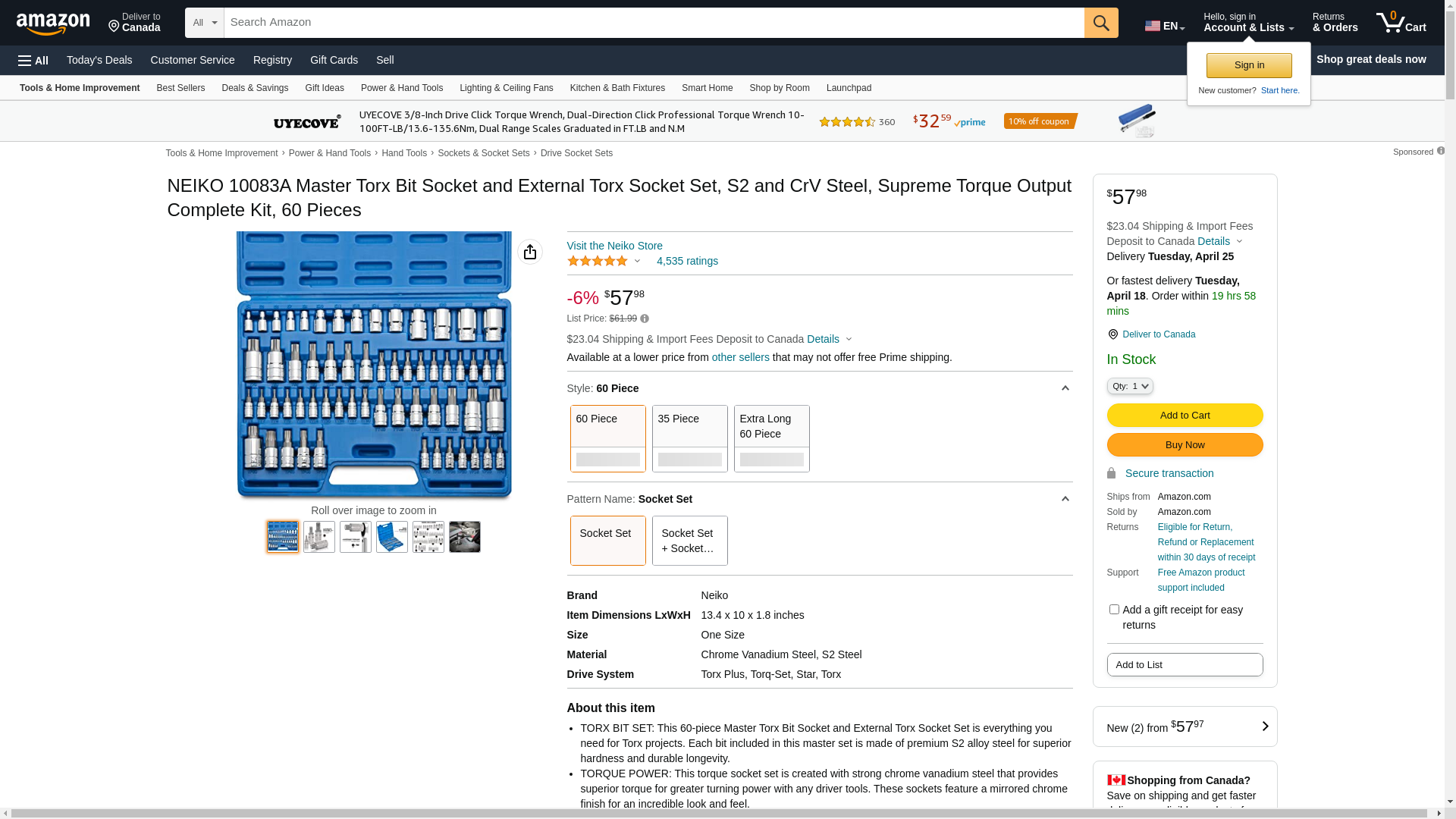
Task: Select the 35 Piece style option
Action: [689, 438]
